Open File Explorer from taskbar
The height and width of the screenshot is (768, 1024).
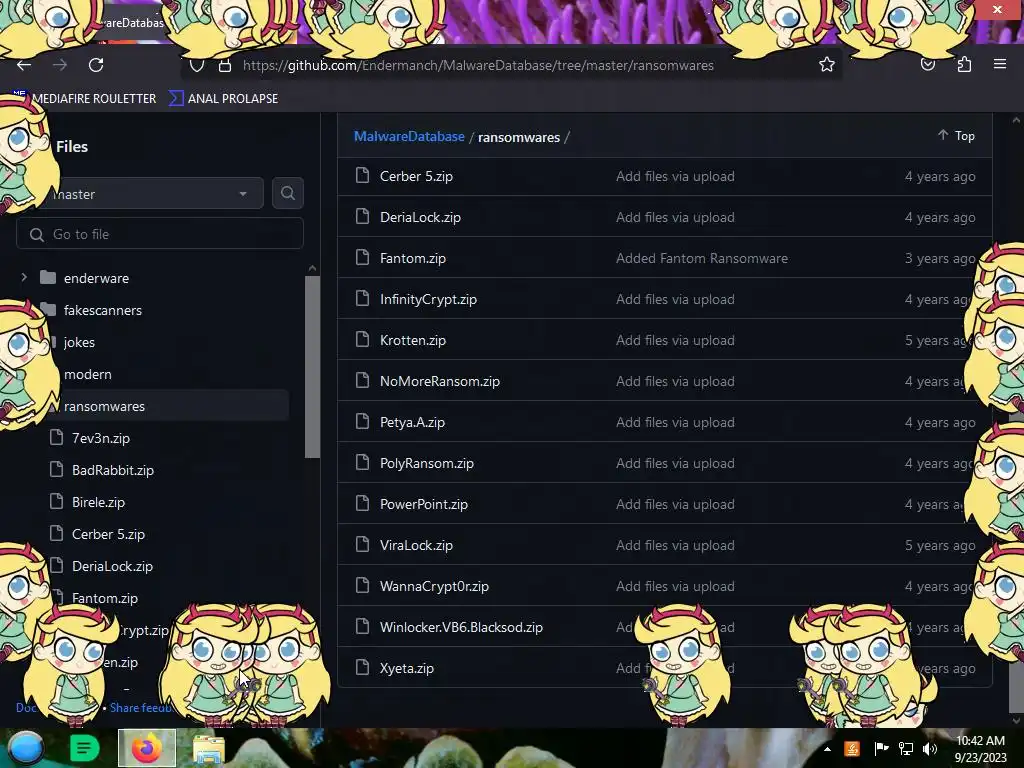(208, 750)
